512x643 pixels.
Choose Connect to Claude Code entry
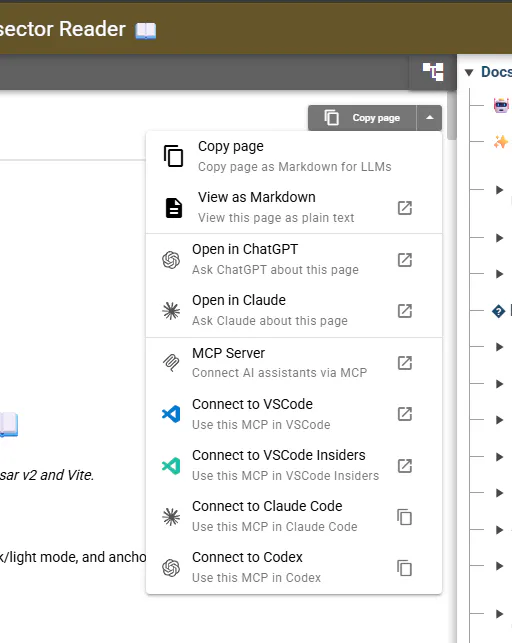coord(294,517)
